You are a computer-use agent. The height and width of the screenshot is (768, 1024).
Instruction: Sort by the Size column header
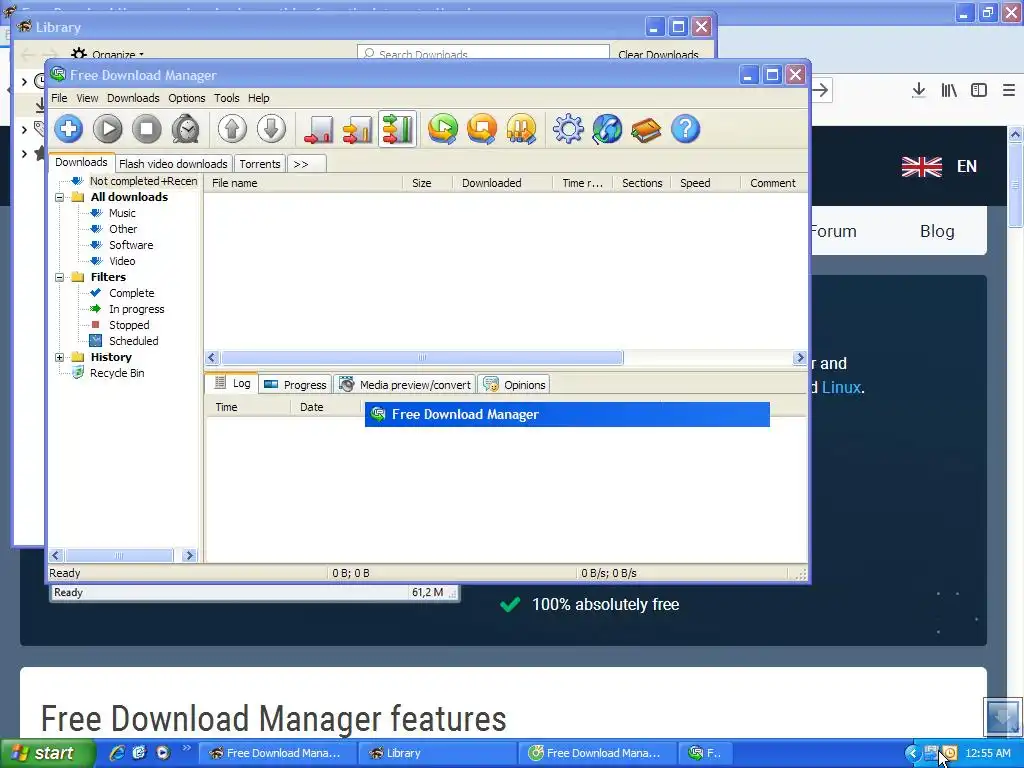tap(428, 183)
